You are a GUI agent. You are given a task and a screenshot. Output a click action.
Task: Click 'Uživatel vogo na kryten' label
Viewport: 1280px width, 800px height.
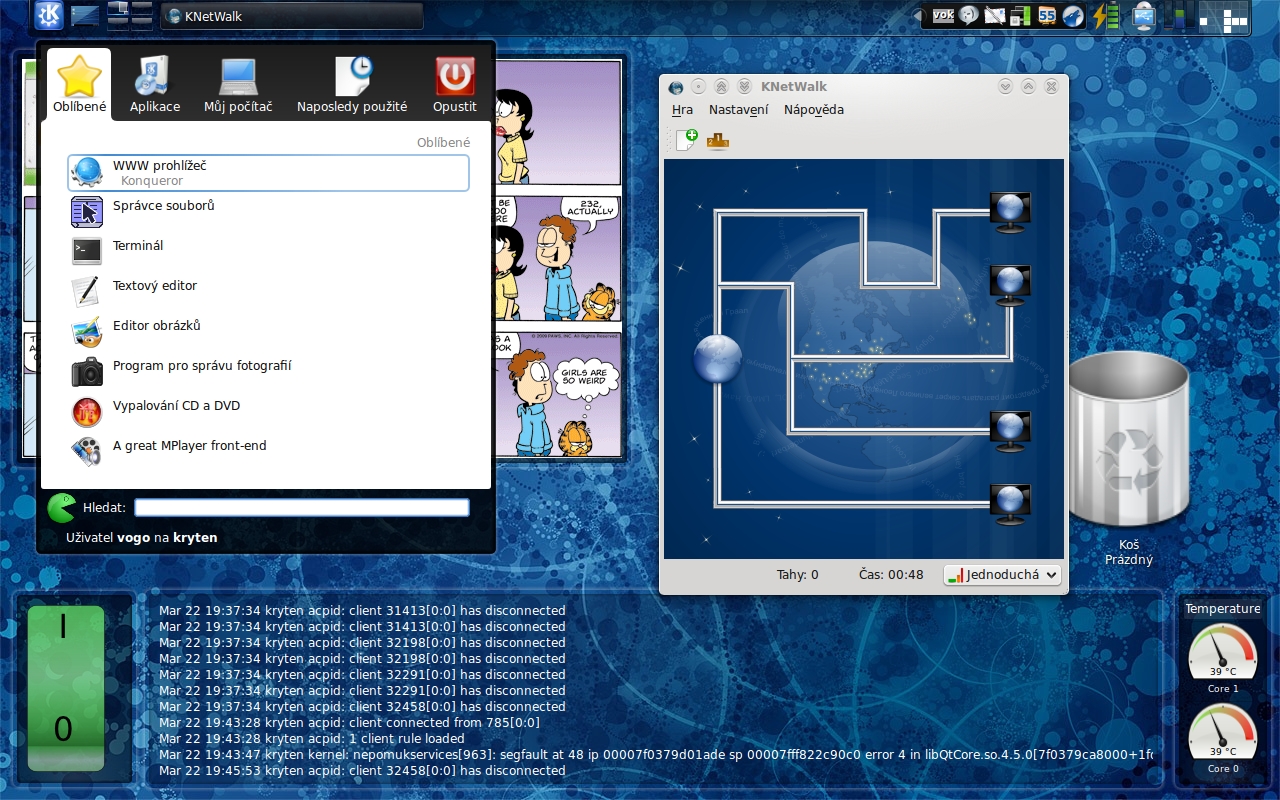coord(141,538)
